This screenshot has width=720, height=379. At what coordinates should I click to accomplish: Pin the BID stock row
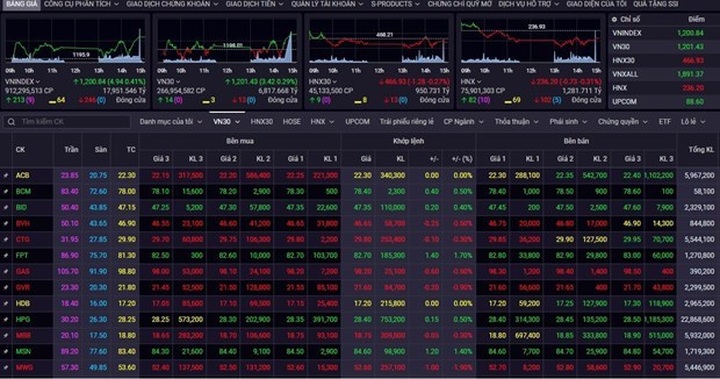[x=6, y=208]
